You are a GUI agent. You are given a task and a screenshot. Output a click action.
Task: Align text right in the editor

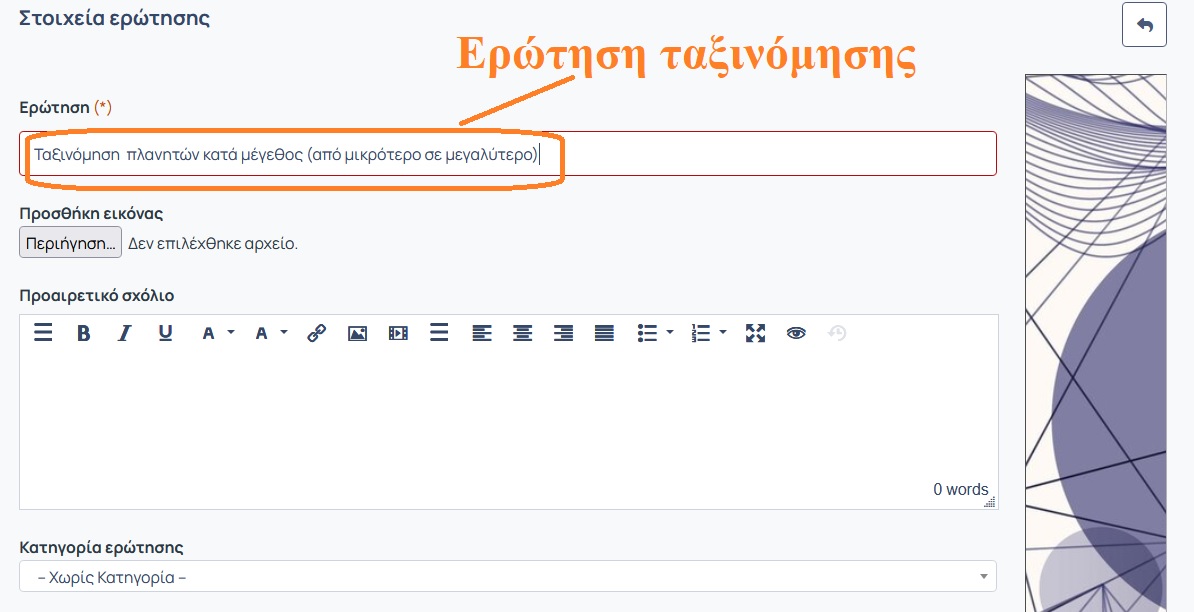[x=563, y=333]
